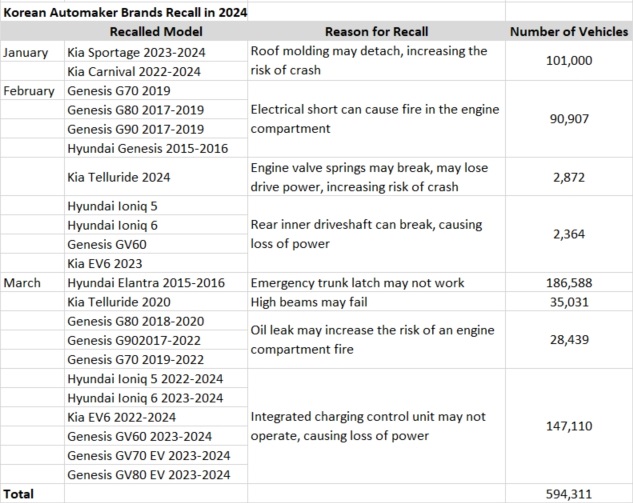
Task: Click the 594,311 total value cell
Action: click(x=568, y=493)
